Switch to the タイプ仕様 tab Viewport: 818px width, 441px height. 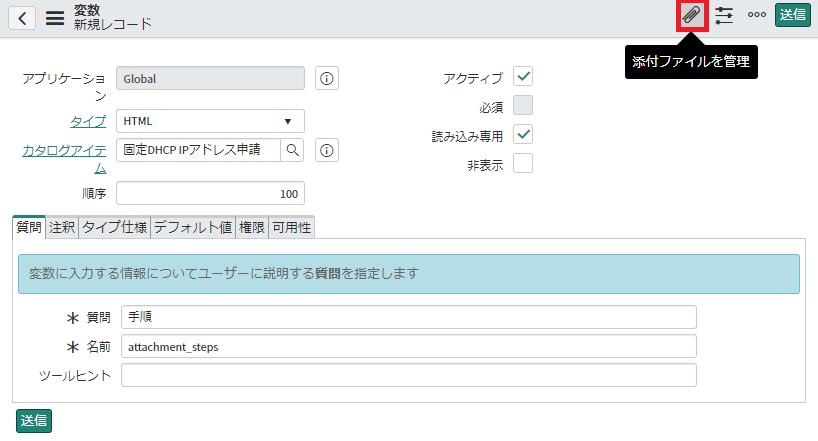point(115,228)
